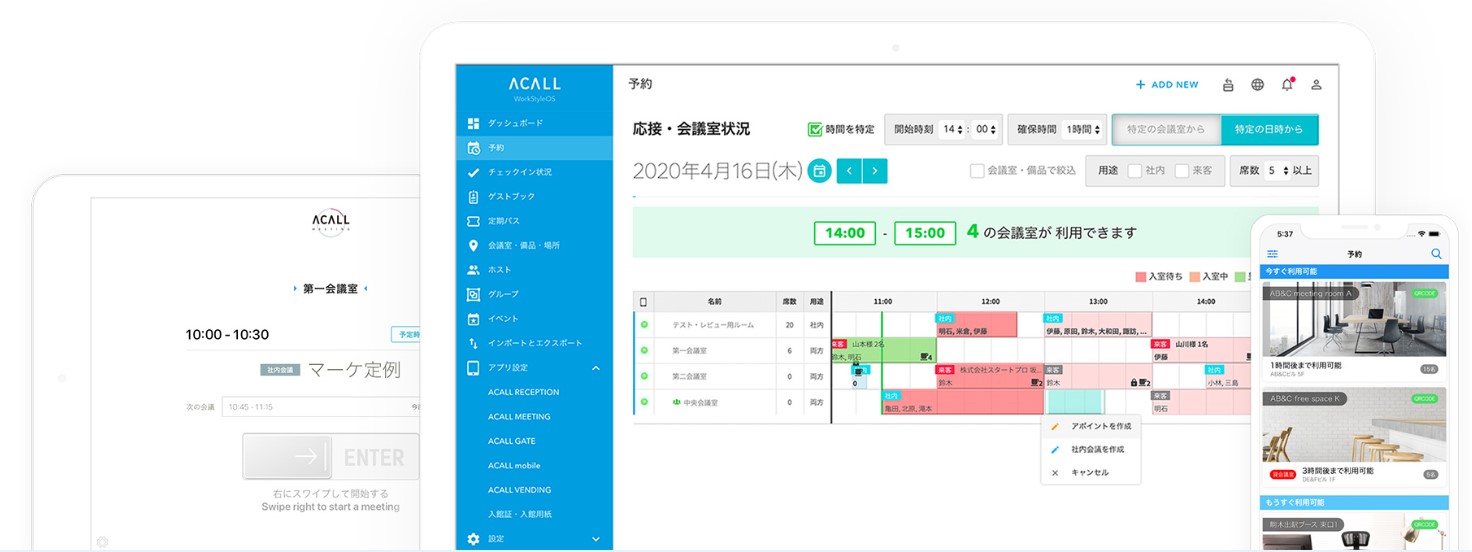Click the 設定 gear icon in sidebar
Screen dimensions: 1472x552
474,539
